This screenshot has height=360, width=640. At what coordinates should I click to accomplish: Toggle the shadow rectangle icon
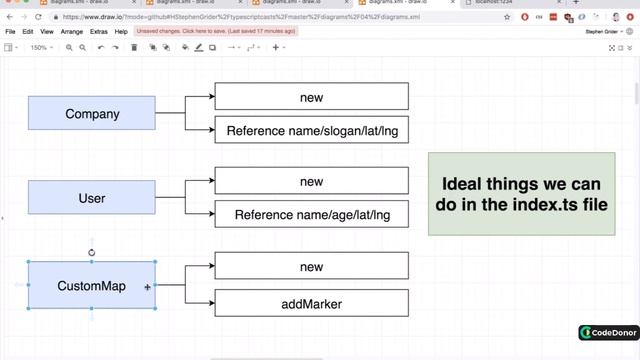[212, 48]
